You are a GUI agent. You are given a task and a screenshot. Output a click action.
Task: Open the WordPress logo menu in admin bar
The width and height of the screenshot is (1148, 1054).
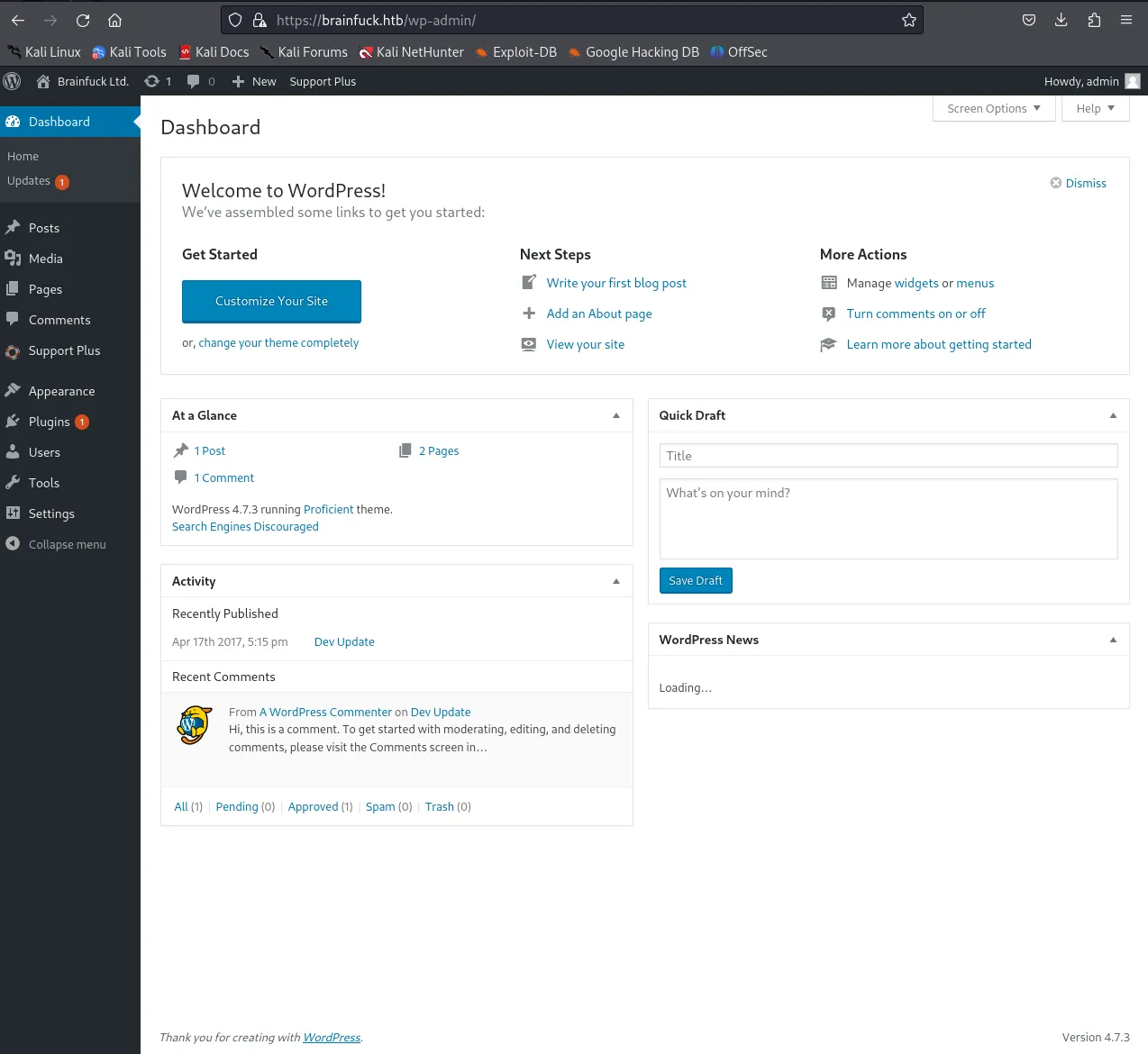coord(12,81)
